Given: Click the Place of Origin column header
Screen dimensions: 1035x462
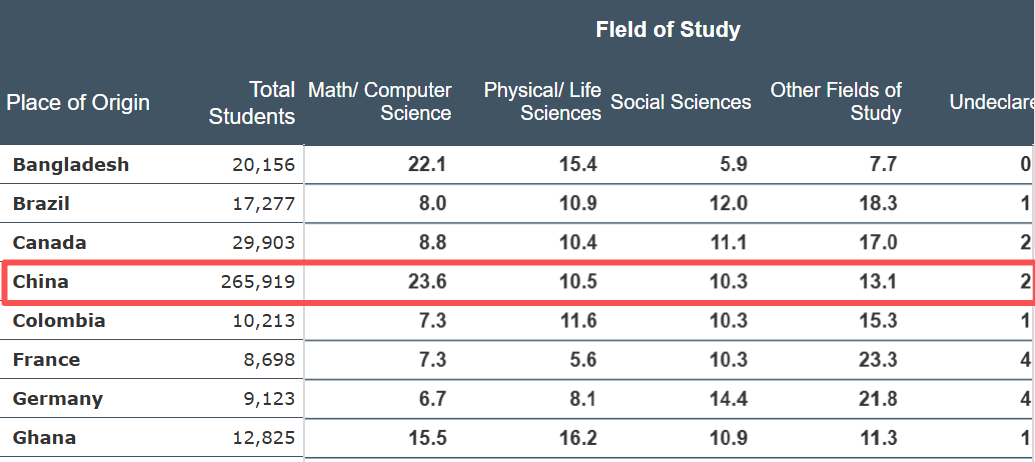Looking at the screenshot, I should [78, 102].
